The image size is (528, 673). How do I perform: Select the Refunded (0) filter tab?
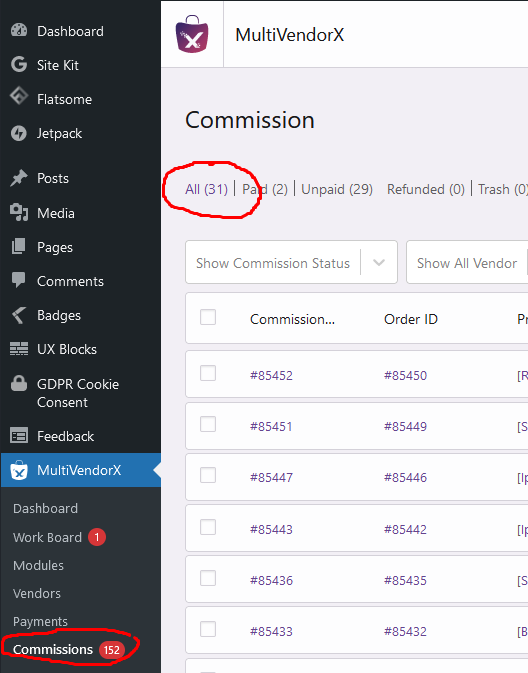click(426, 189)
